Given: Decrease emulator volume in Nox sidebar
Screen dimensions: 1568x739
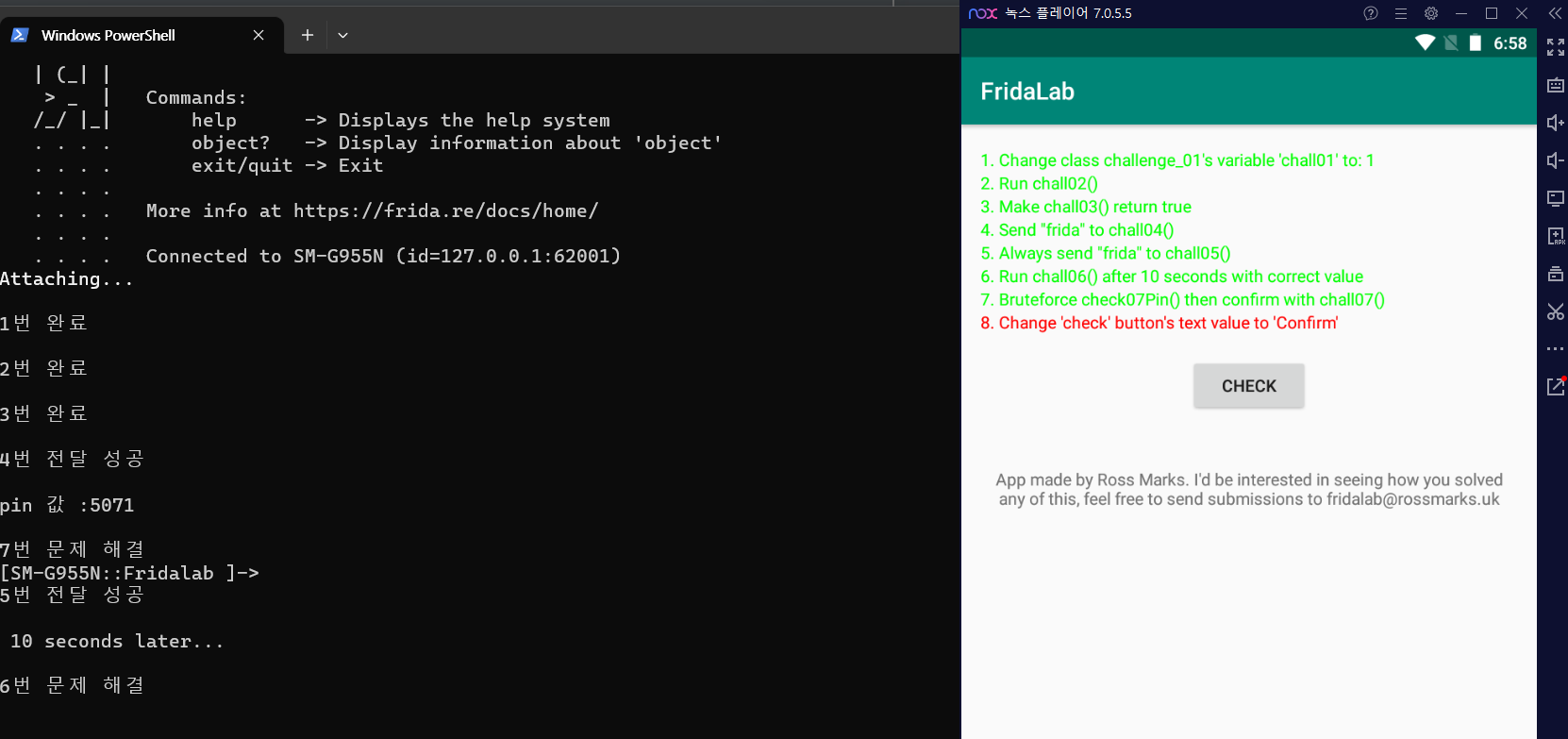Looking at the screenshot, I should click(x=1556, y=160).
